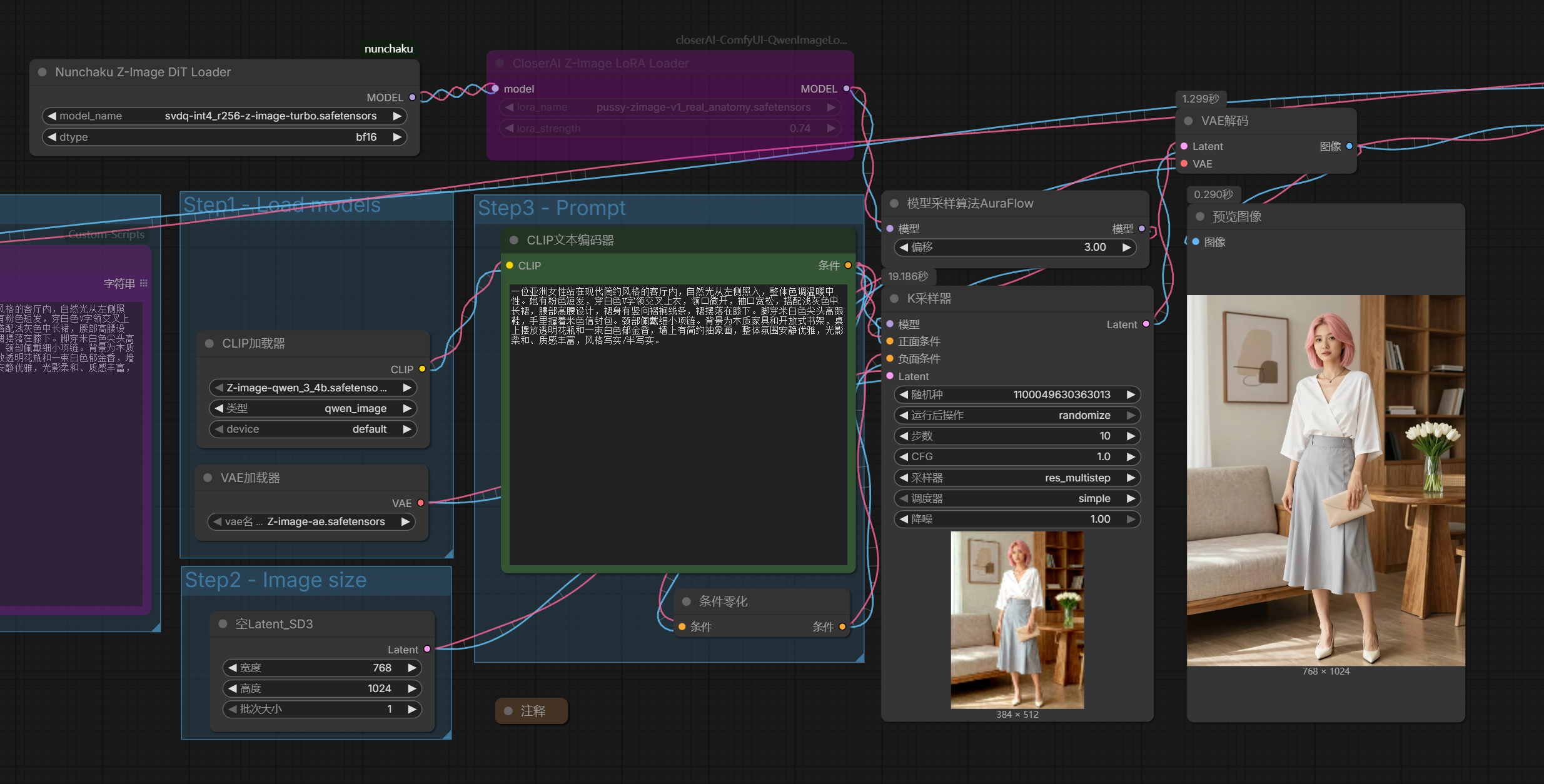Open the dtype bf16 dropdown
Image resolution: width=1544 pixels, height=784 pixels.
224,137
